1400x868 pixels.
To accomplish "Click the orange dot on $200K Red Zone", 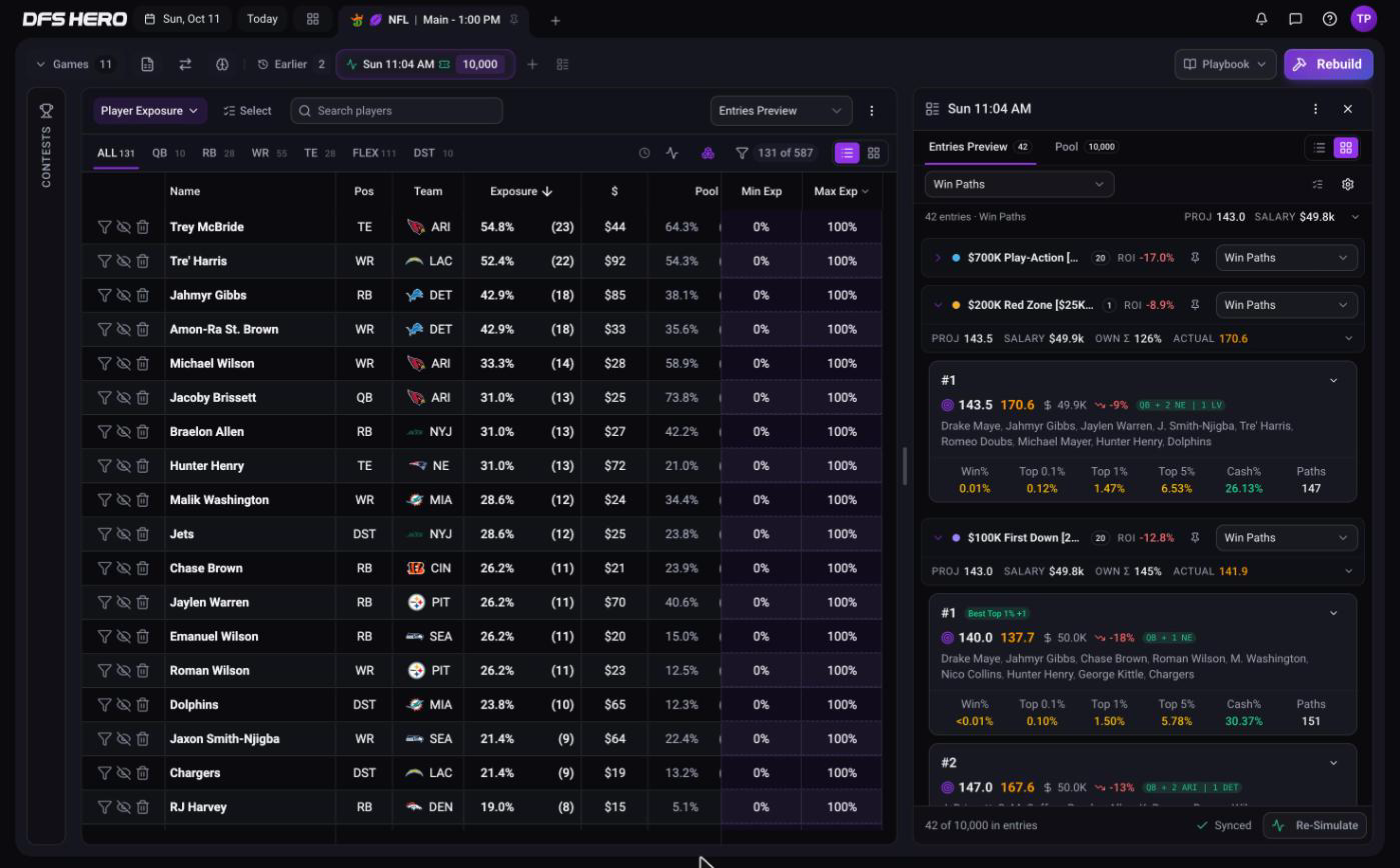I will 956,305.
